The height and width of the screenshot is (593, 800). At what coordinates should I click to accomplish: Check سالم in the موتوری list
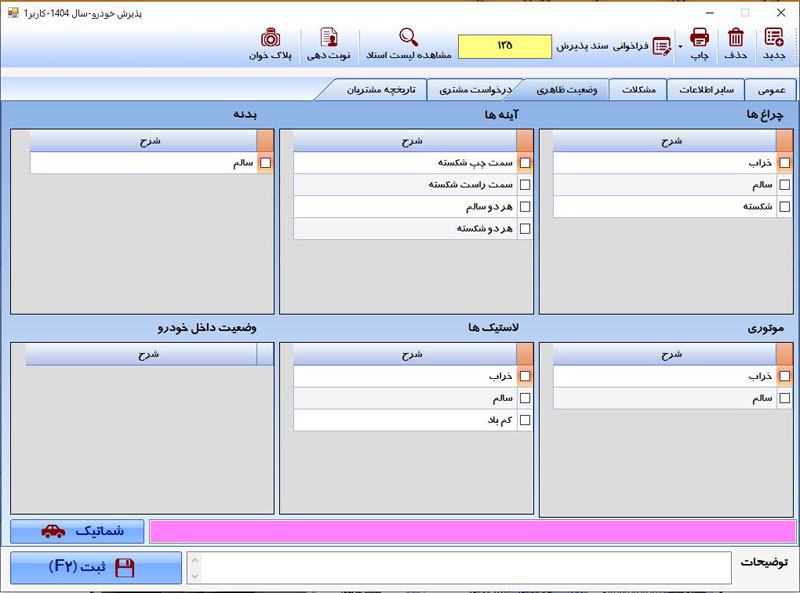[x=785, y=398]
